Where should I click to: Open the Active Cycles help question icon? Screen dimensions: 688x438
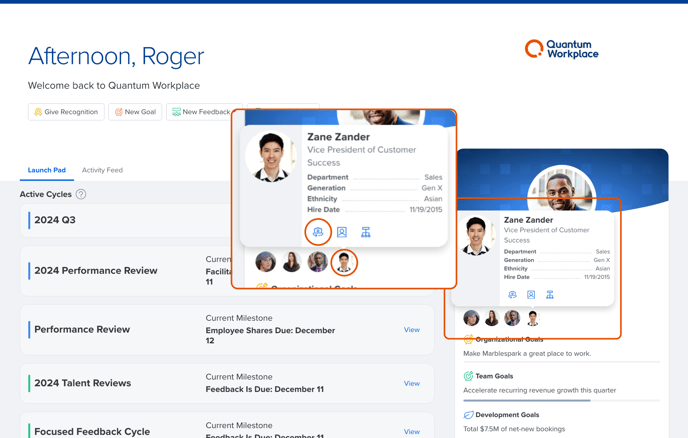pyautogui.click(x=81, y=194)
